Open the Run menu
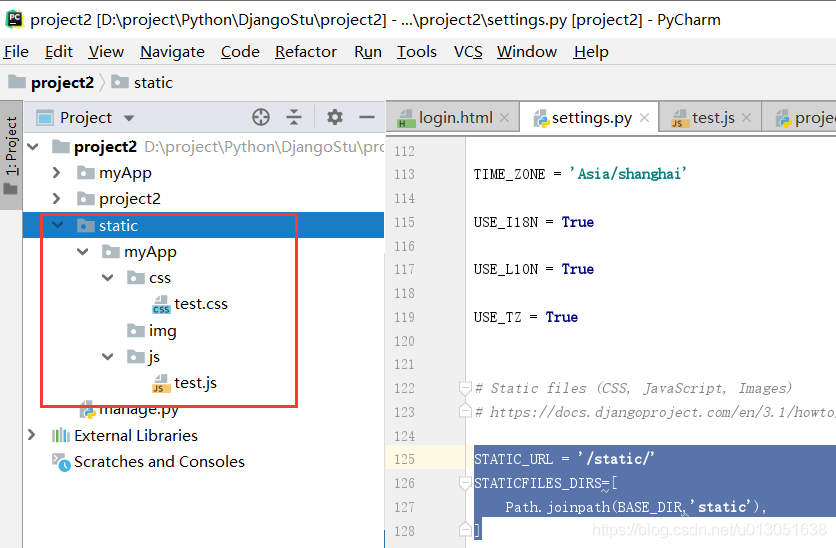The height and width of the screenshot is (548, 836). point(368,52)
